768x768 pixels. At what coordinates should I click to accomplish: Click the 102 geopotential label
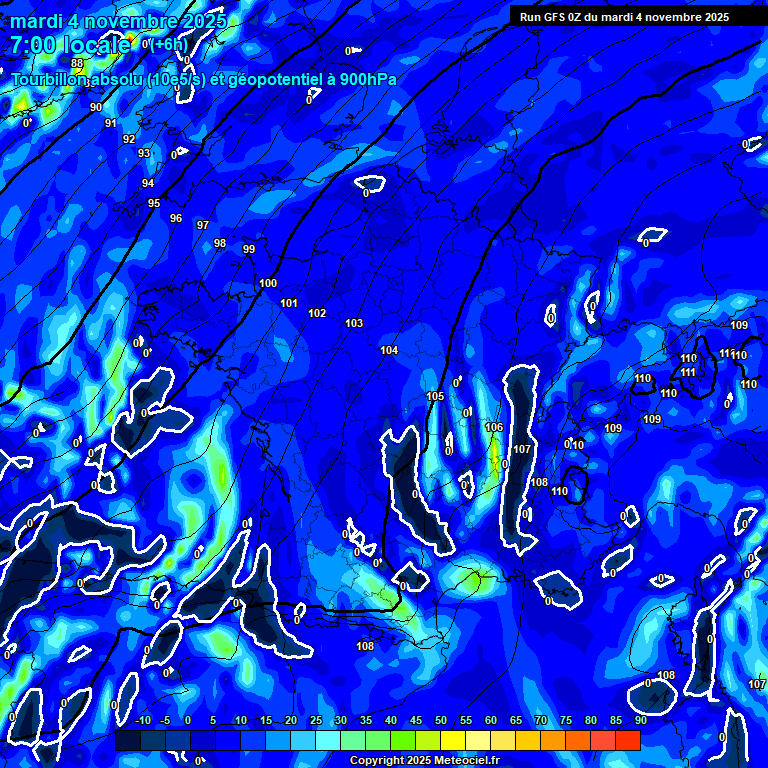pos(317,314)
